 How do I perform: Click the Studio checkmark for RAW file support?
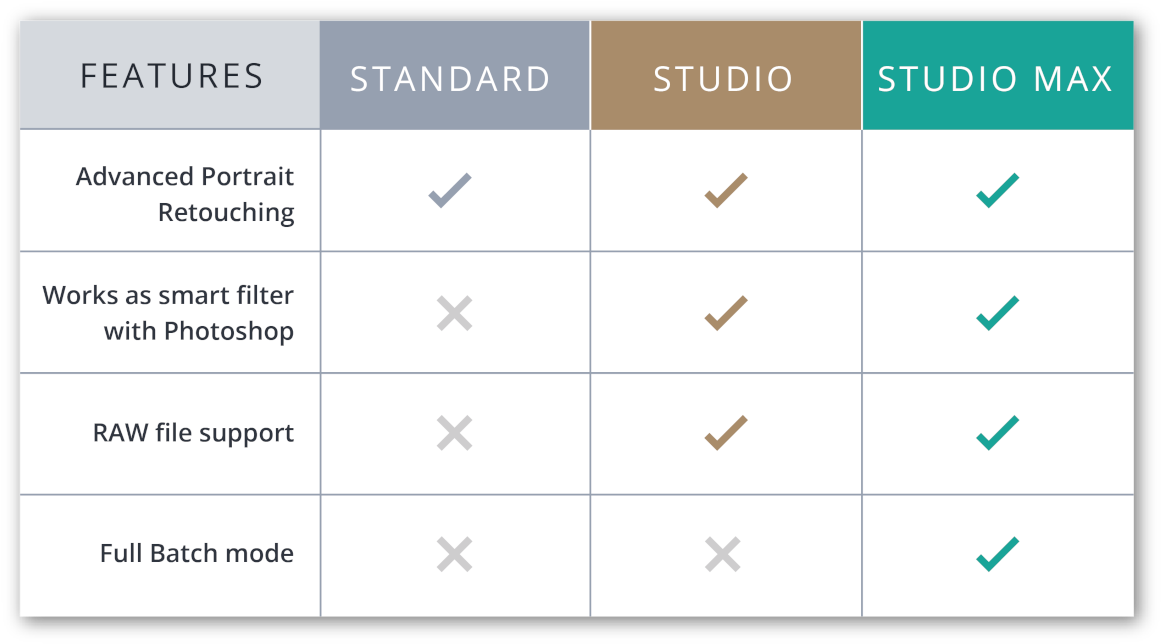point(726,433)
